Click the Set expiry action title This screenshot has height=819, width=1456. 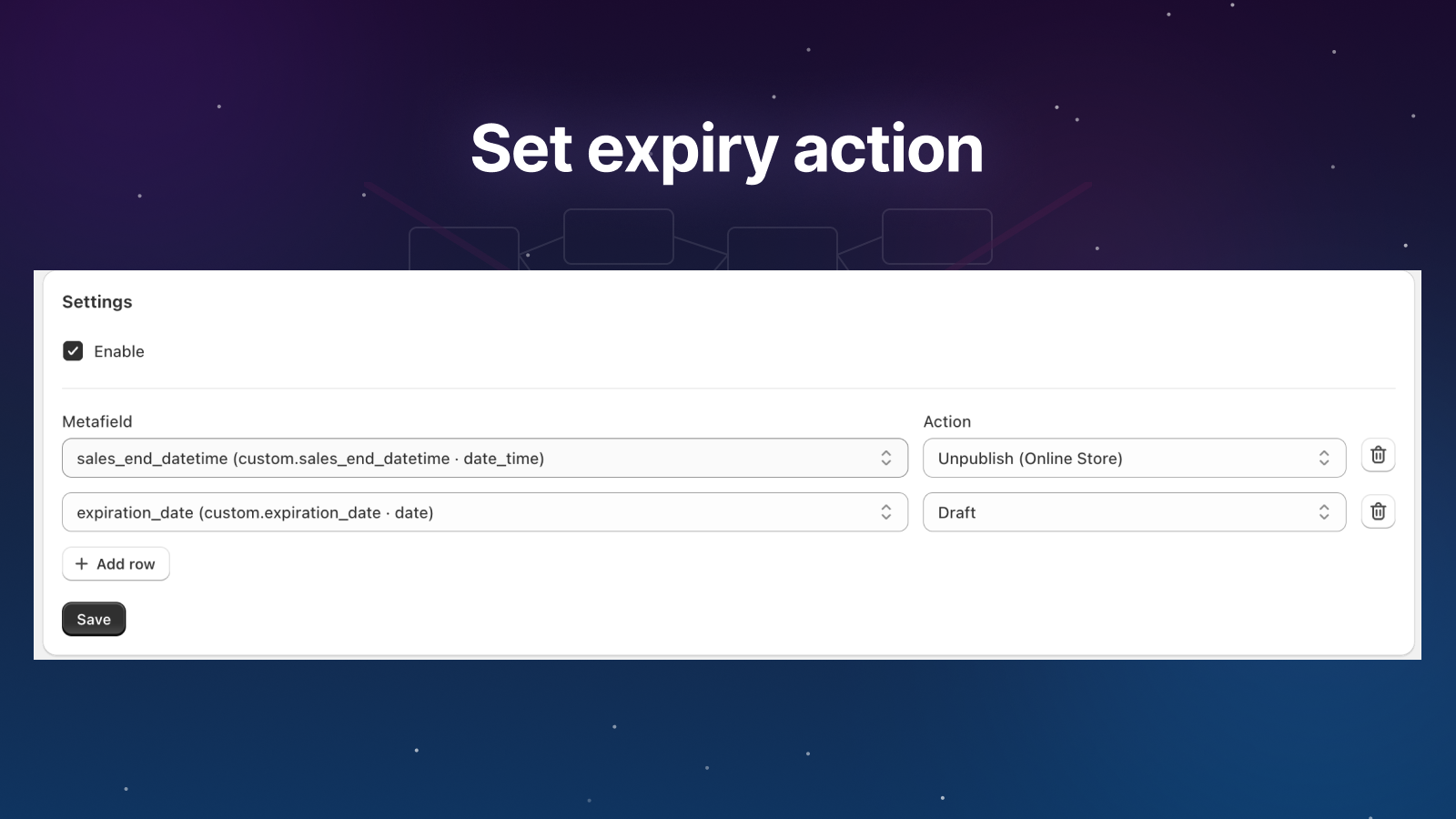tap(727, 149)
